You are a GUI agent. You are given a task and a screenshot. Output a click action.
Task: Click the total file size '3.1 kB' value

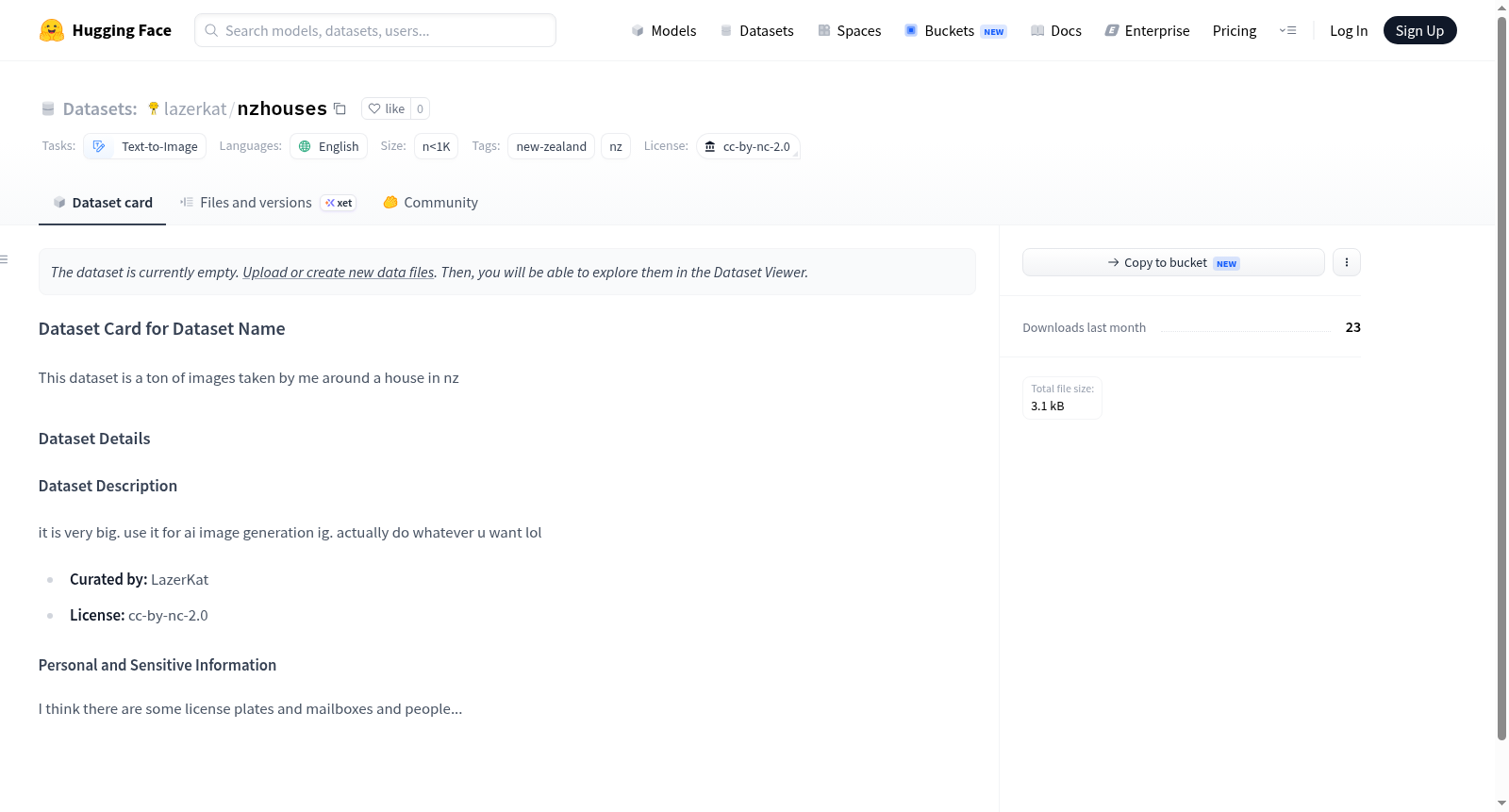click(x=1047, y=406)
